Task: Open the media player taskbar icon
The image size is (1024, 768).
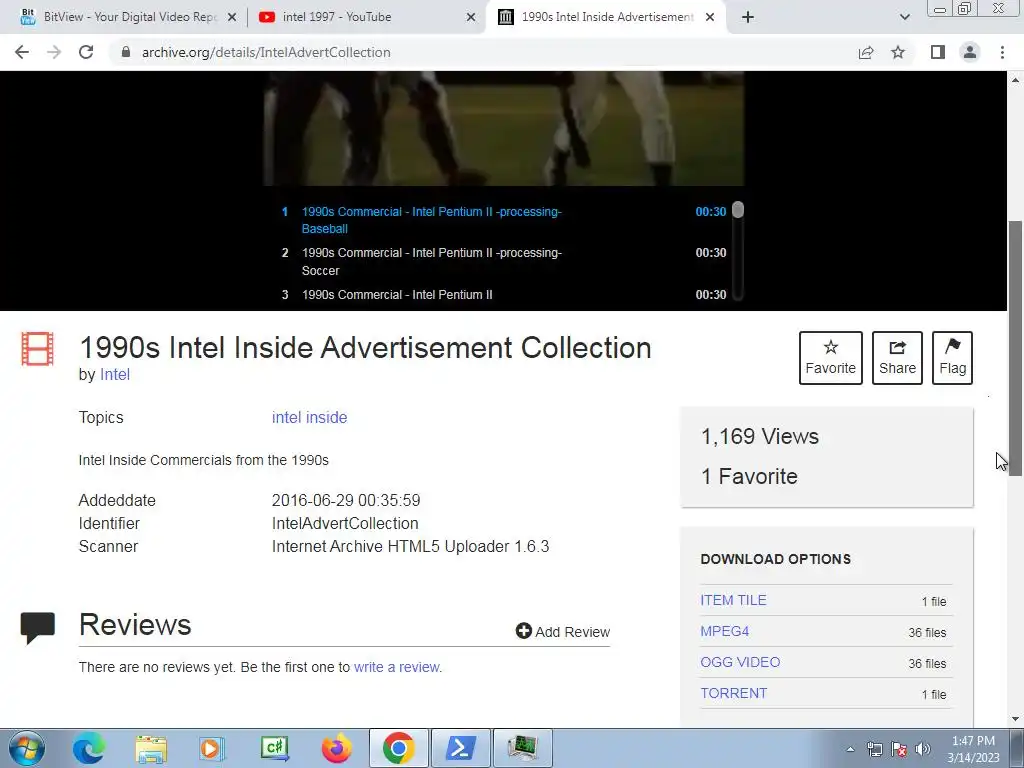Action: coord(212,748)
